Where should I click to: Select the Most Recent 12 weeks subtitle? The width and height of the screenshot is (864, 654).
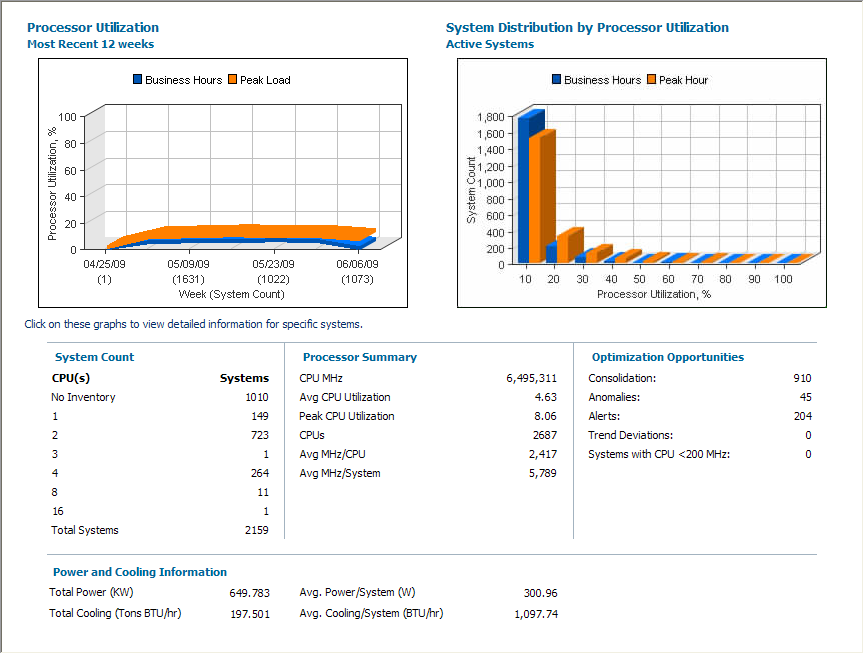pyautogui.click(x=90, y=44)
